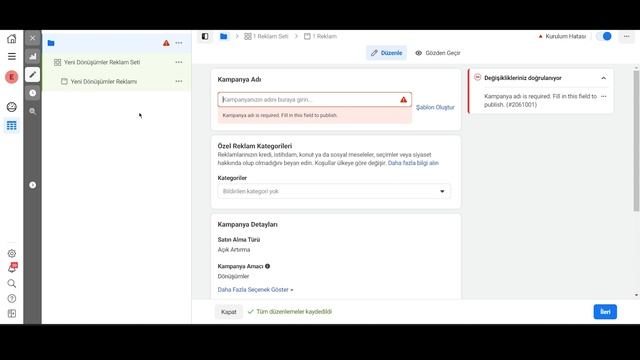Switch to the Düzenle tab
640x360 pixels.
click(x=386, y=53)
